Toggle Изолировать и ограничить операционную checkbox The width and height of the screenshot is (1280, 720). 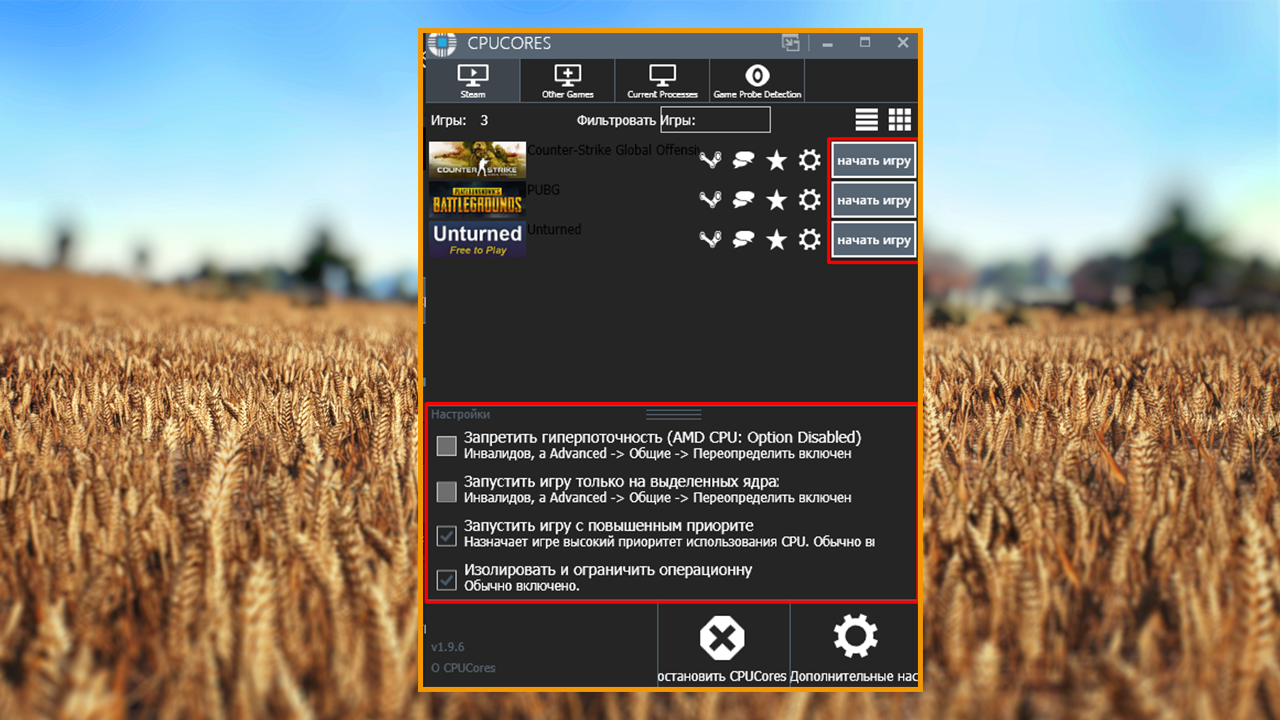pos(446,579)
